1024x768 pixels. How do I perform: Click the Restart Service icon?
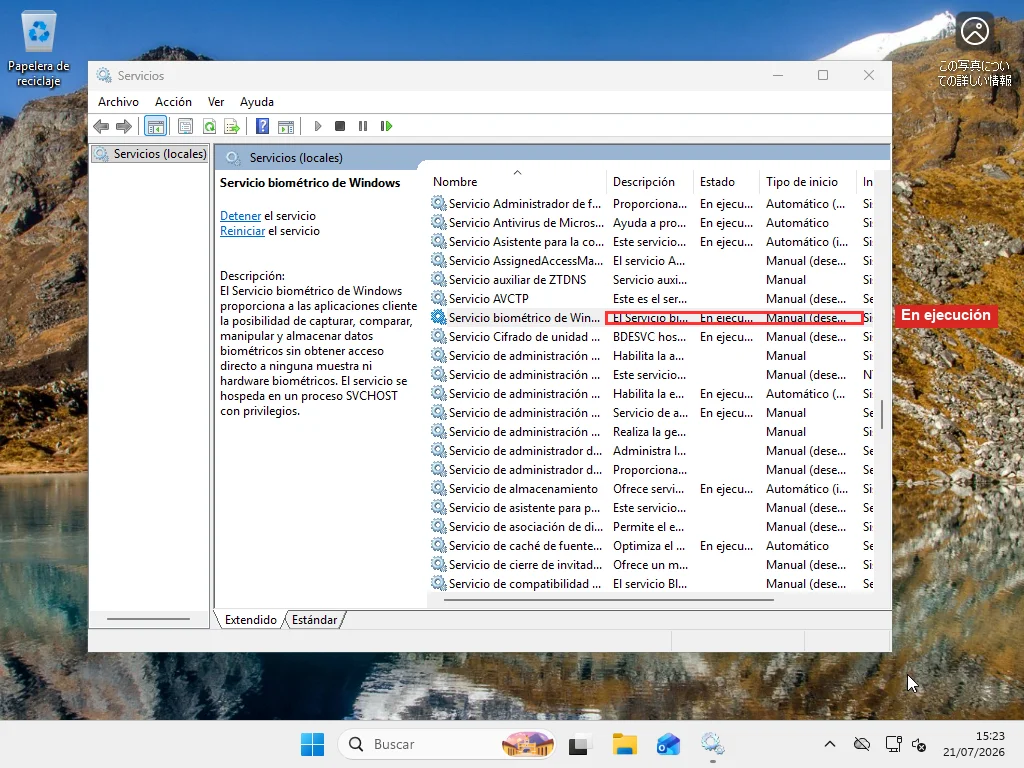(x=386, y=126)
